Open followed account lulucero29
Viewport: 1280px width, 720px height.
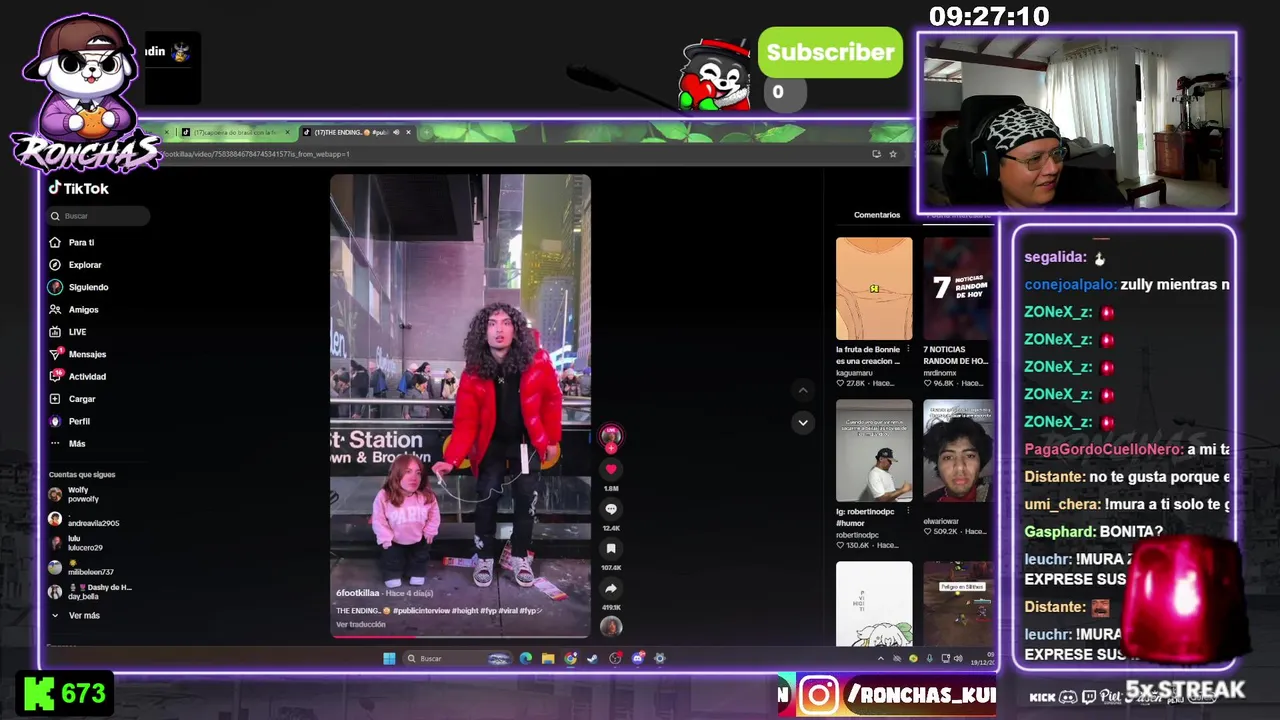pyautogui.click(x=76, y=544)
